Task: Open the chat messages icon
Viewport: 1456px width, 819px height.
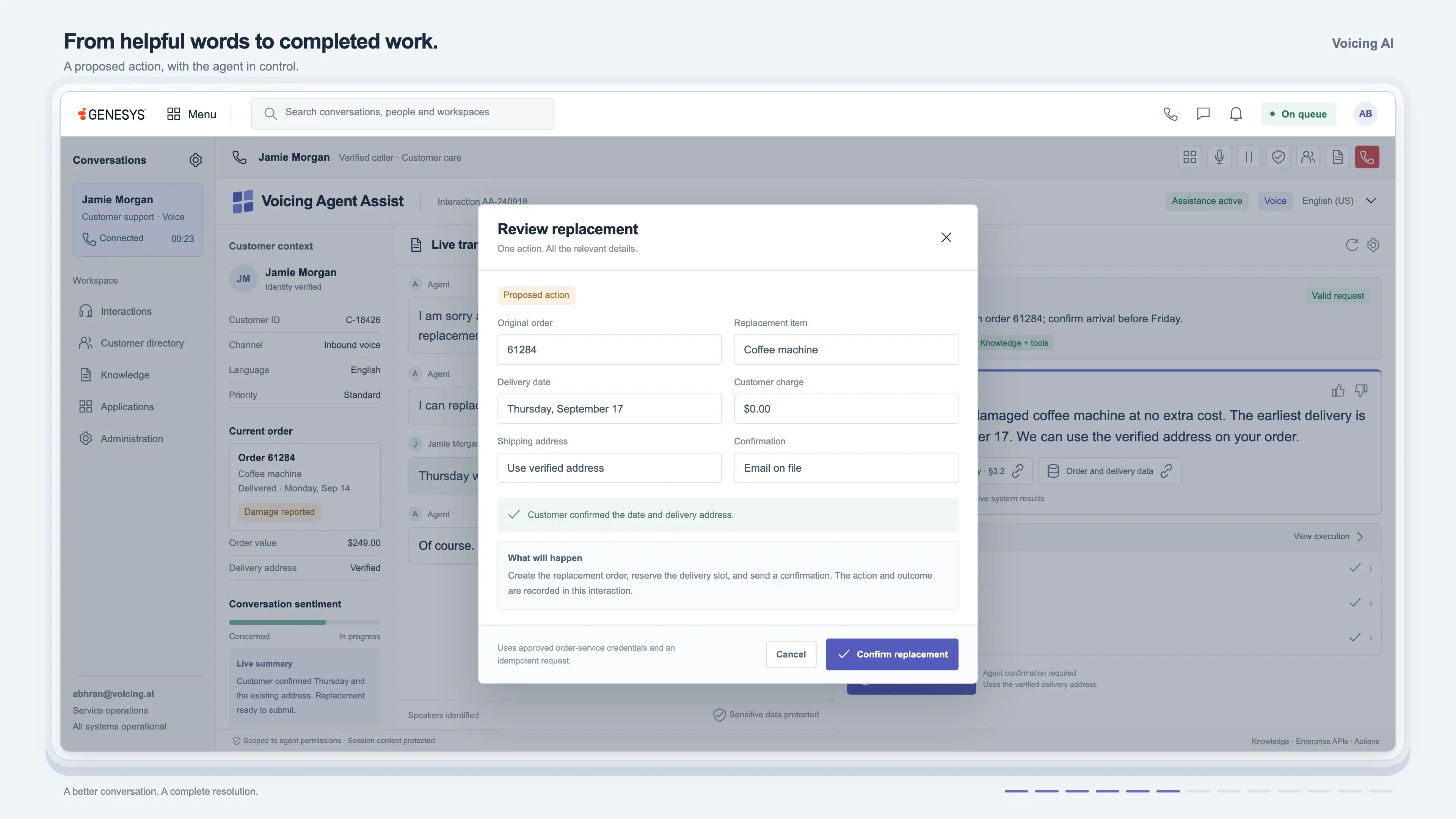Action: (x=1203, y=114)
